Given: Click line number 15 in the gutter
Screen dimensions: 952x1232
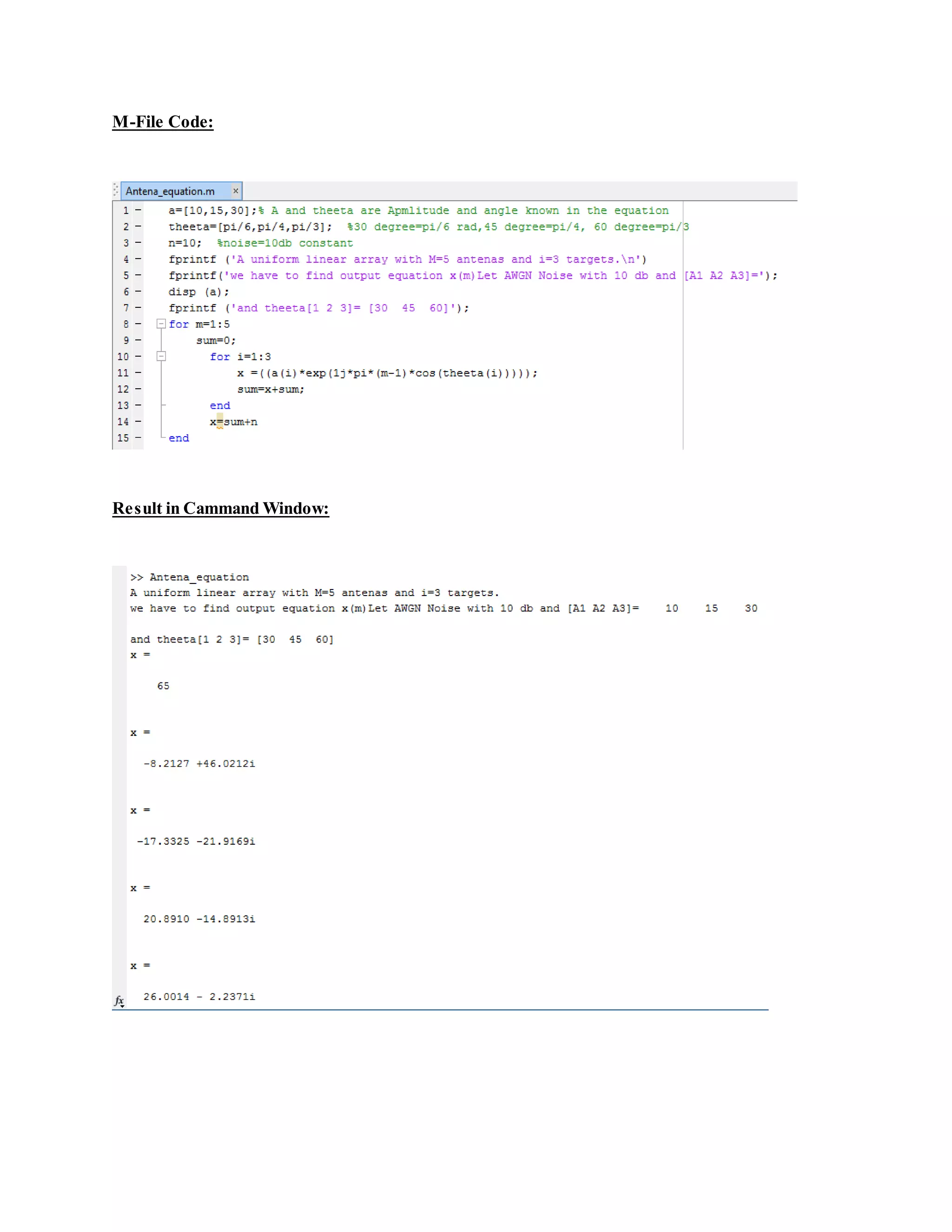Looking at the screenshot, I should coord(123,438).
